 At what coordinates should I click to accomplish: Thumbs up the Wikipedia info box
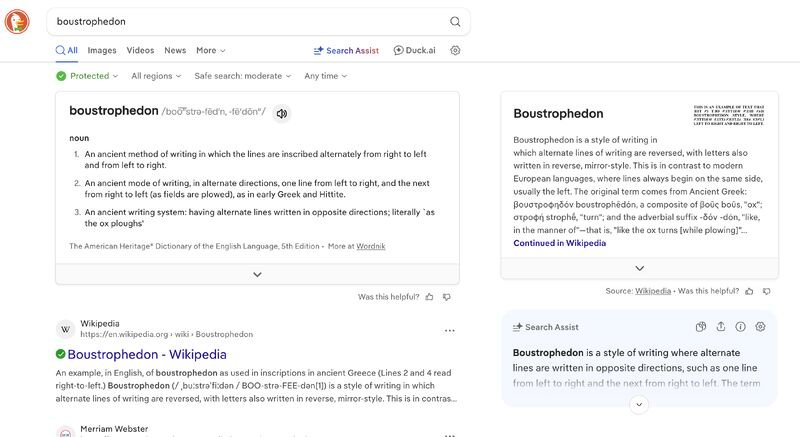coord(749,291)
